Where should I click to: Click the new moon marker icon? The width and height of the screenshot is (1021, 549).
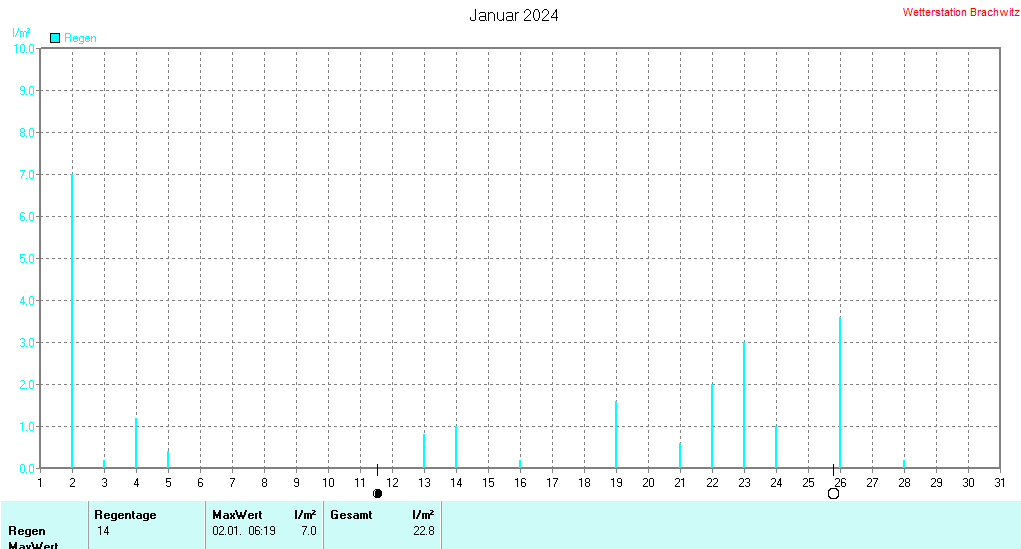click(378, 494)
